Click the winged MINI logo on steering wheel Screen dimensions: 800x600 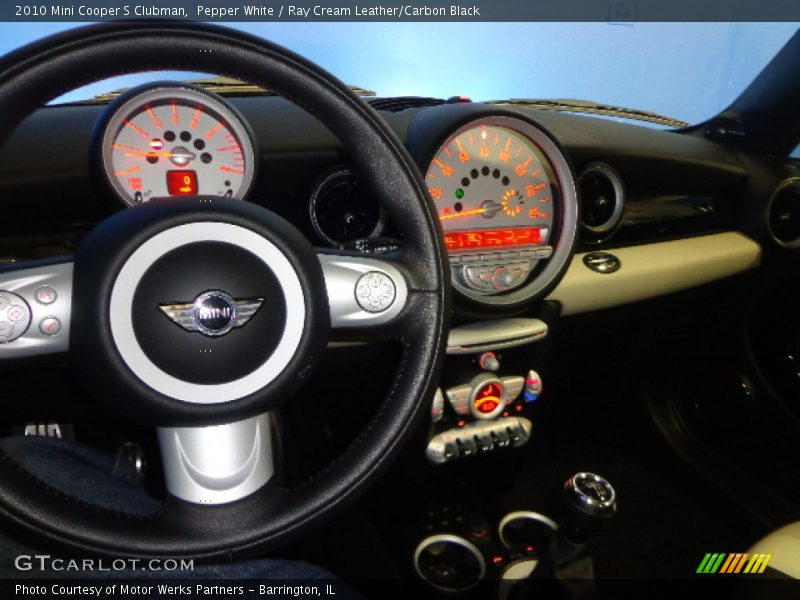[211, 313]
